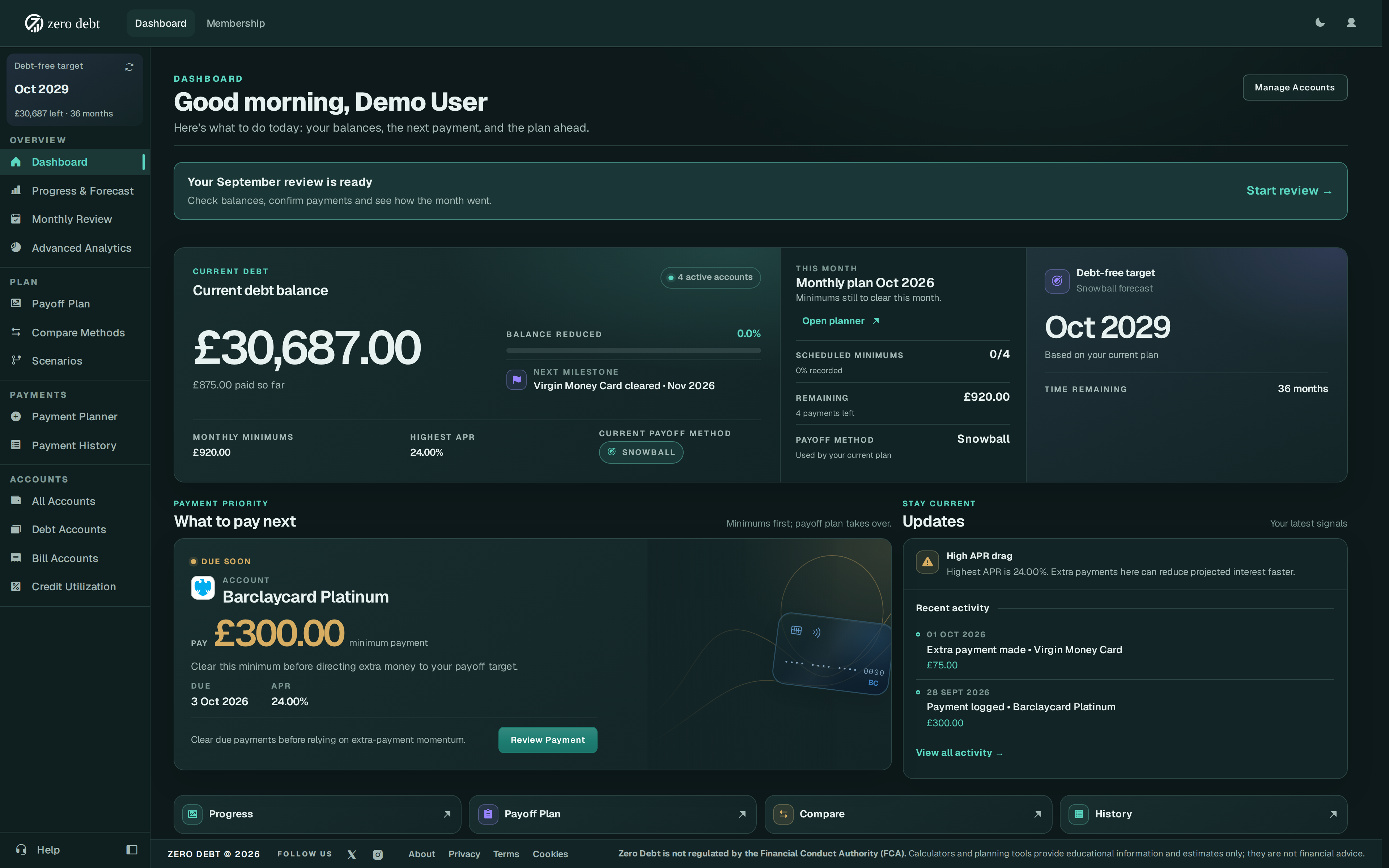Click the Barclaycard logo icon
Screen dimensions: 1389x868
tap(203, 588)
